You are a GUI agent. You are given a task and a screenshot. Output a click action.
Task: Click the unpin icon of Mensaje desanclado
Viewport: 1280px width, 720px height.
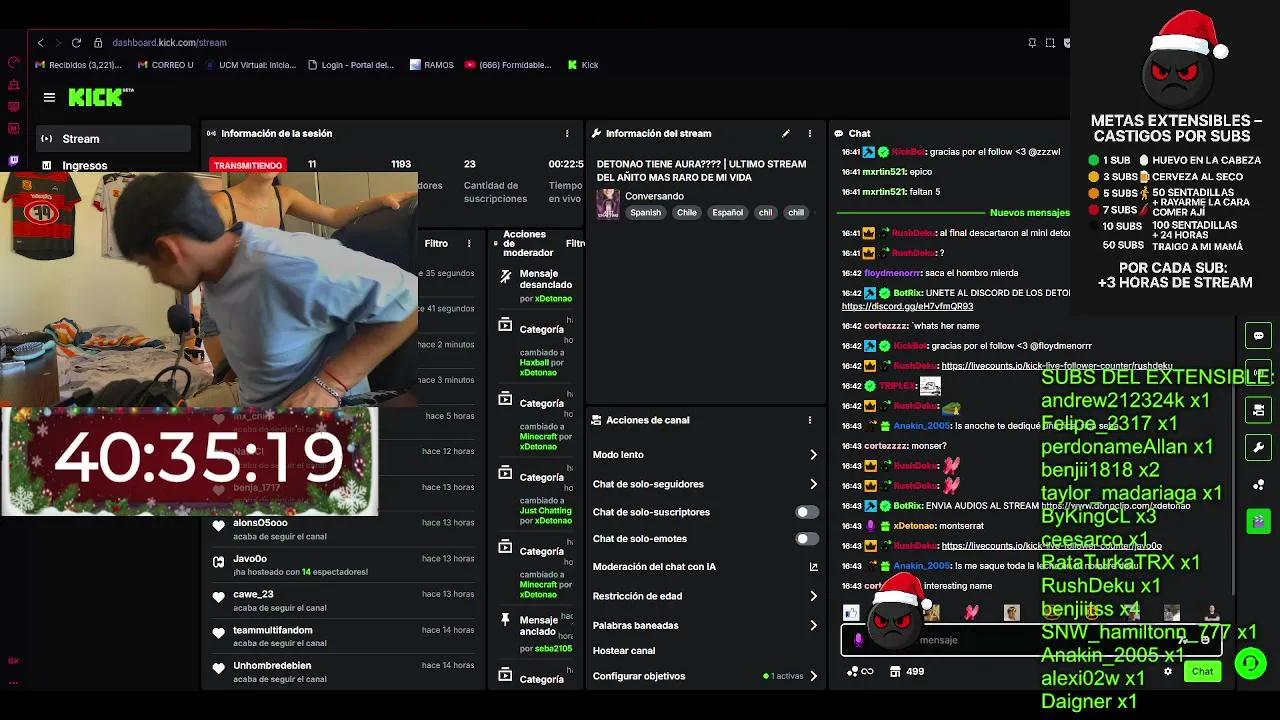(505, 275)
